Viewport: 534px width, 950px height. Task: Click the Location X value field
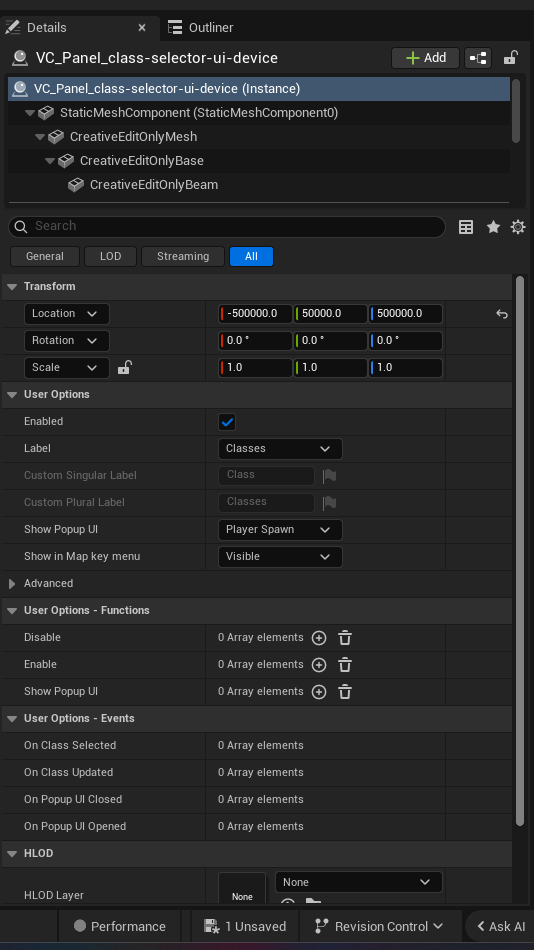pos(255,314)
